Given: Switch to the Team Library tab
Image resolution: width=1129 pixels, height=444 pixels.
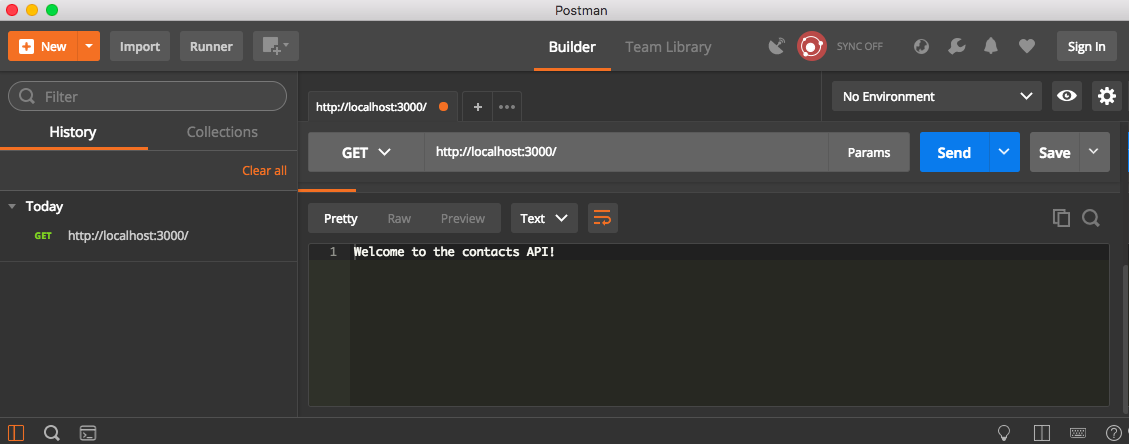Looking at the screenshot, I should tap(668, 47).
